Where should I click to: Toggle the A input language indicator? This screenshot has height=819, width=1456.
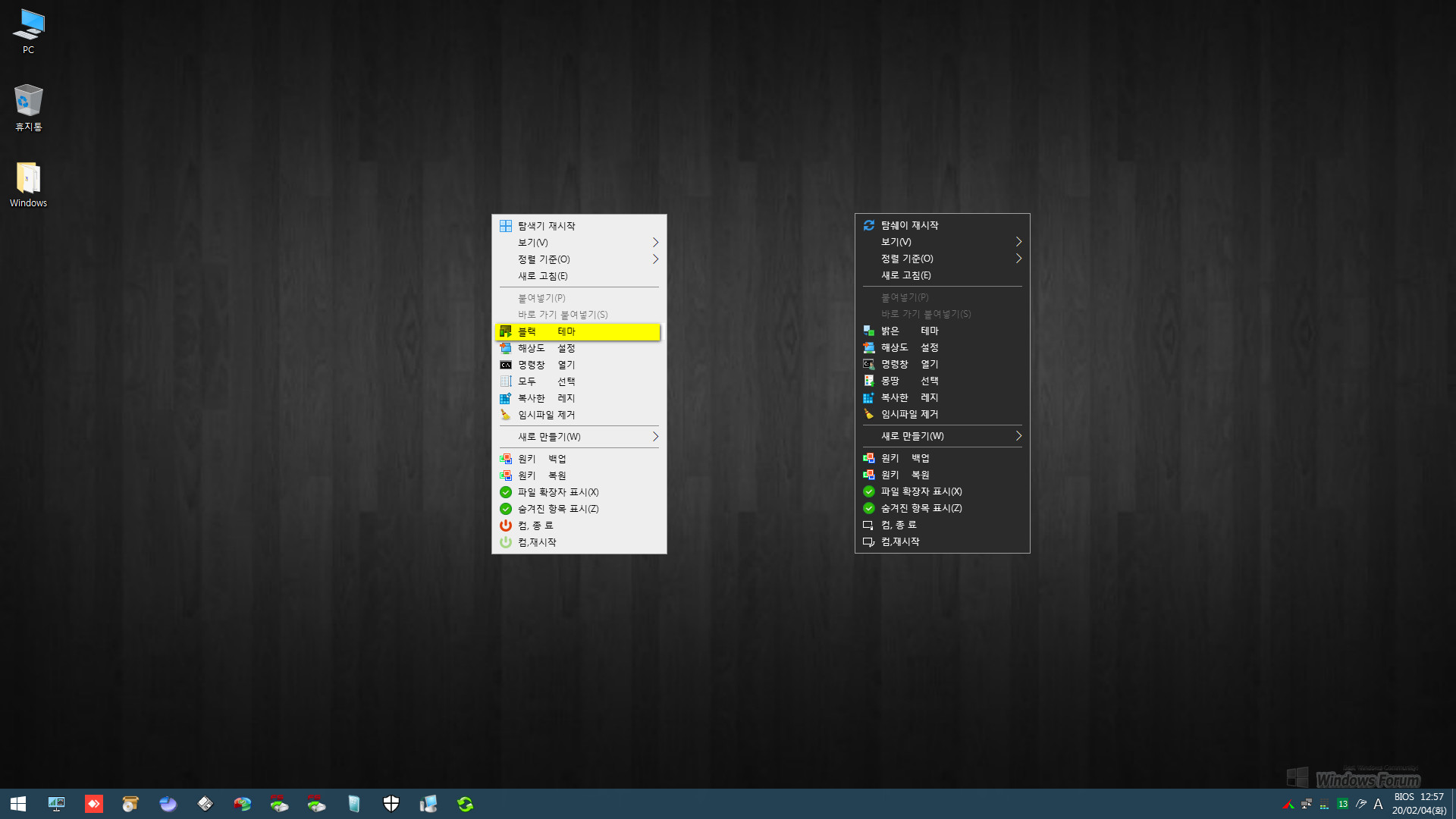[x=1378, y=804]
